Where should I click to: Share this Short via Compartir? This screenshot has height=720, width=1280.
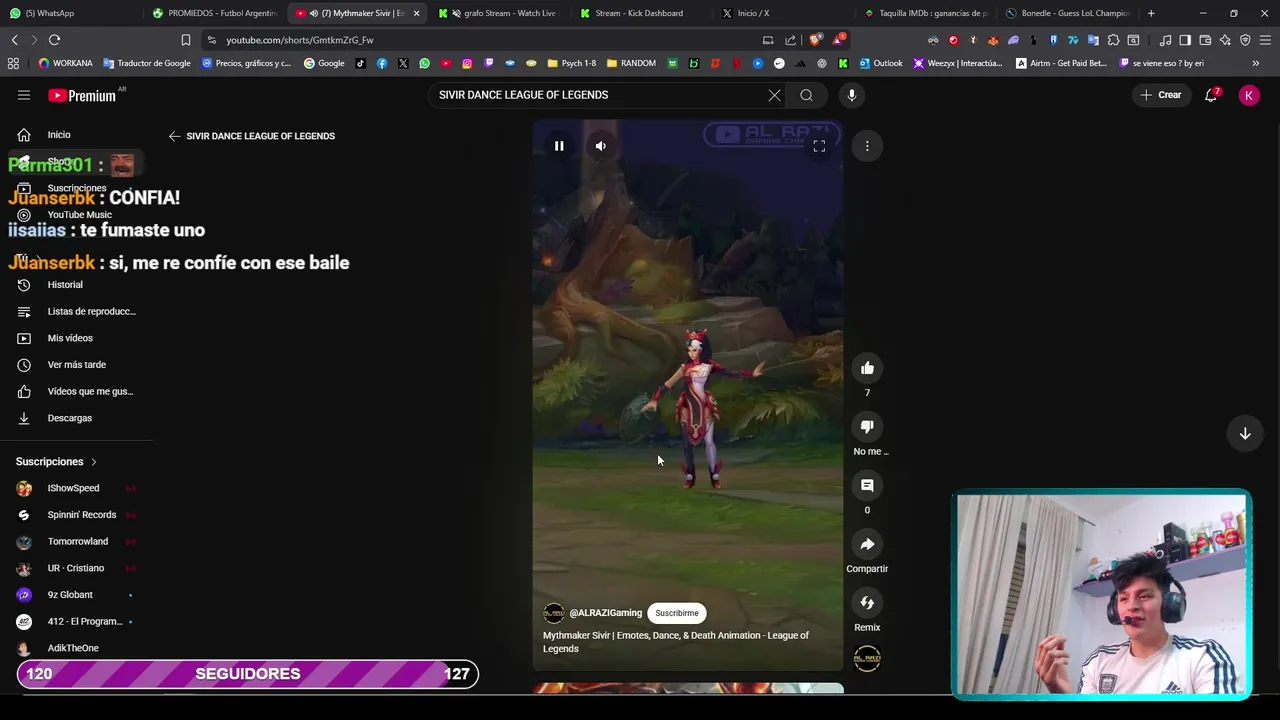867,544
